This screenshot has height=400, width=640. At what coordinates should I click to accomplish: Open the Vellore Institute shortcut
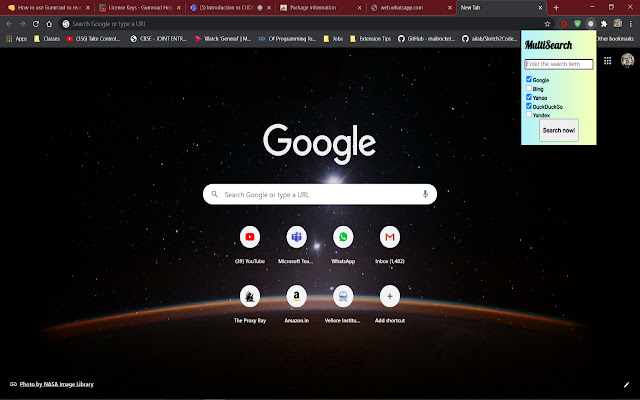coord(343,296)
